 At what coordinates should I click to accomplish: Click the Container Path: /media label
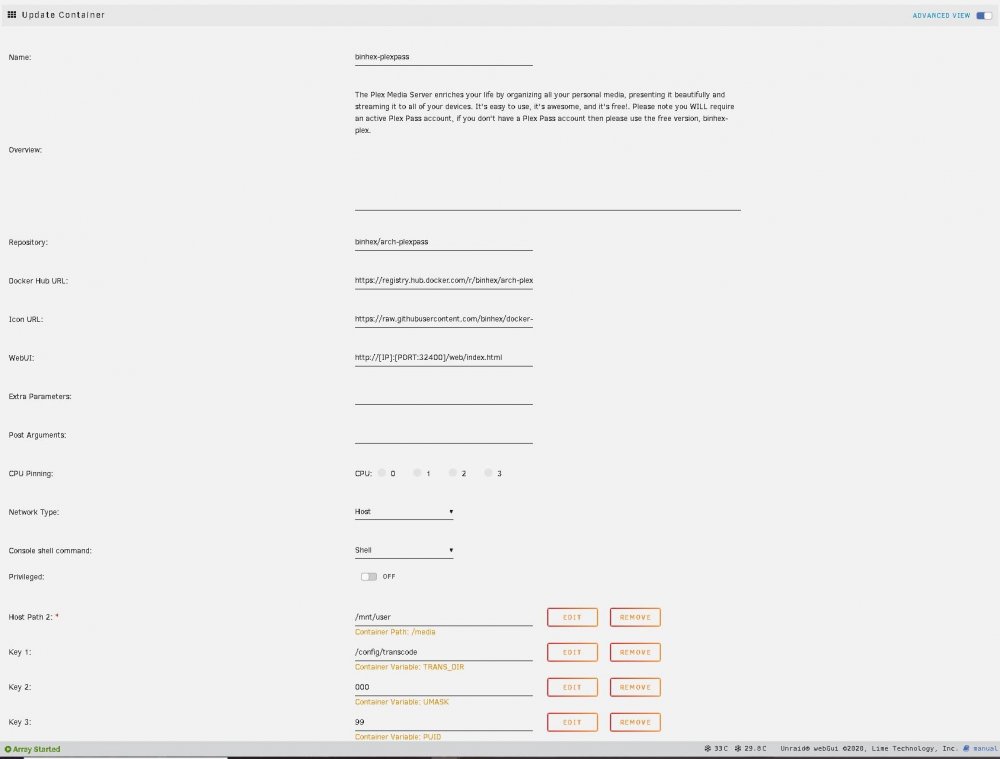pos(395,632)
